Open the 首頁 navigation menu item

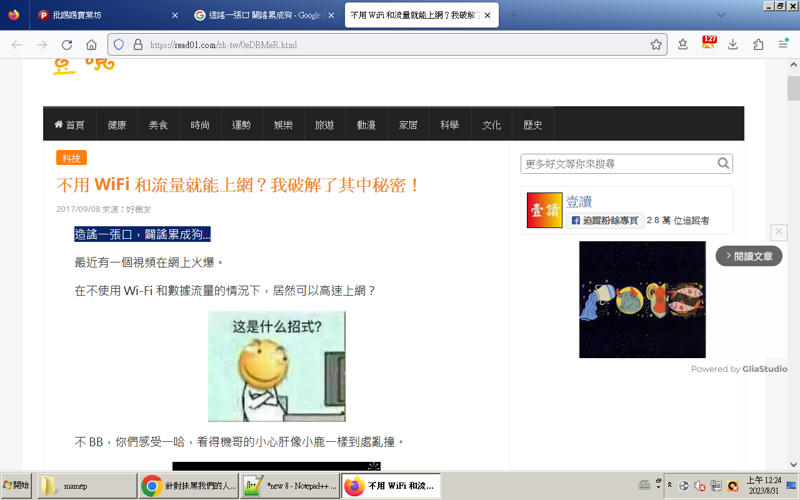[70, 125]
